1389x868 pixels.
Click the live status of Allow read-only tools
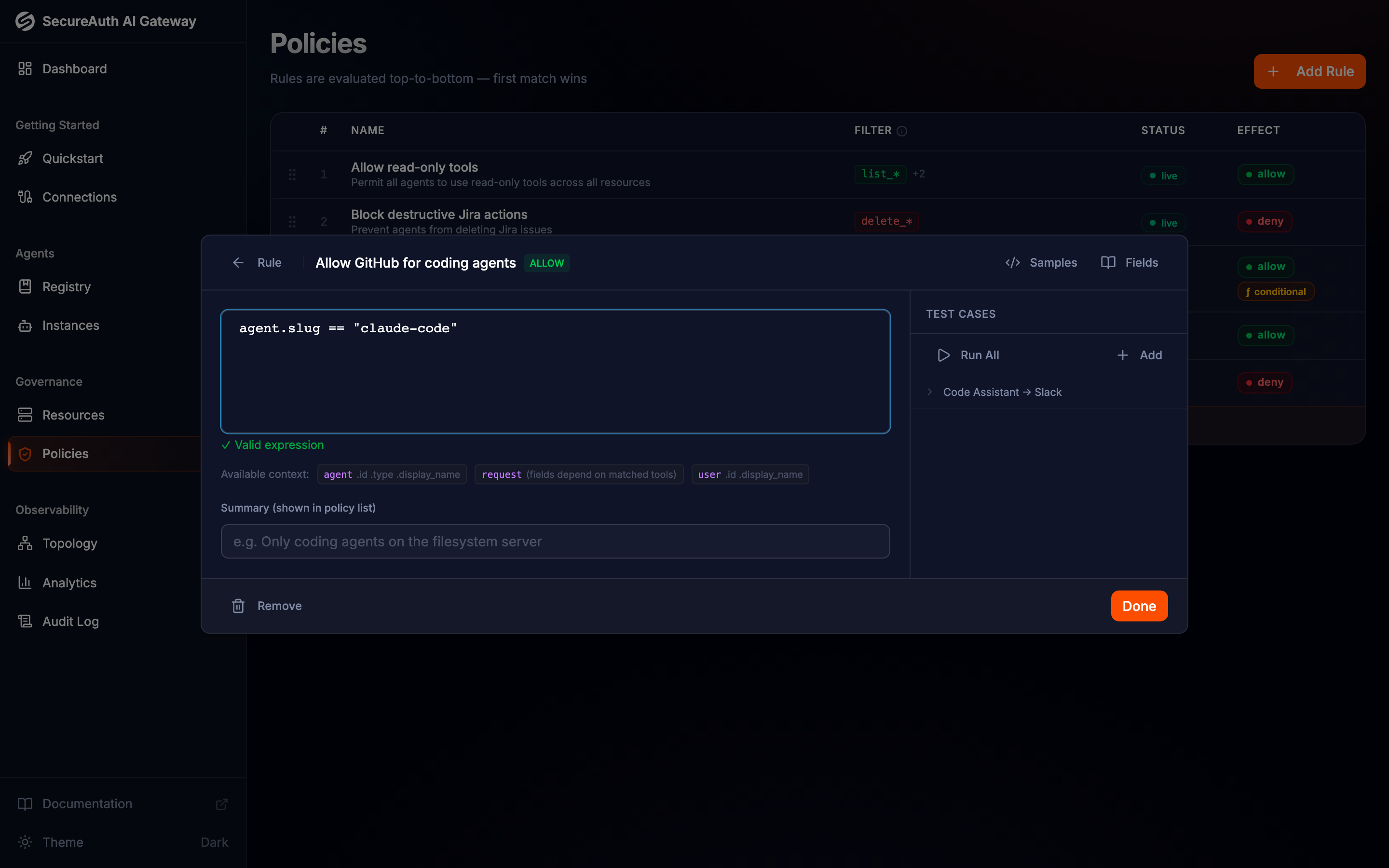(x=1163, y=176)
